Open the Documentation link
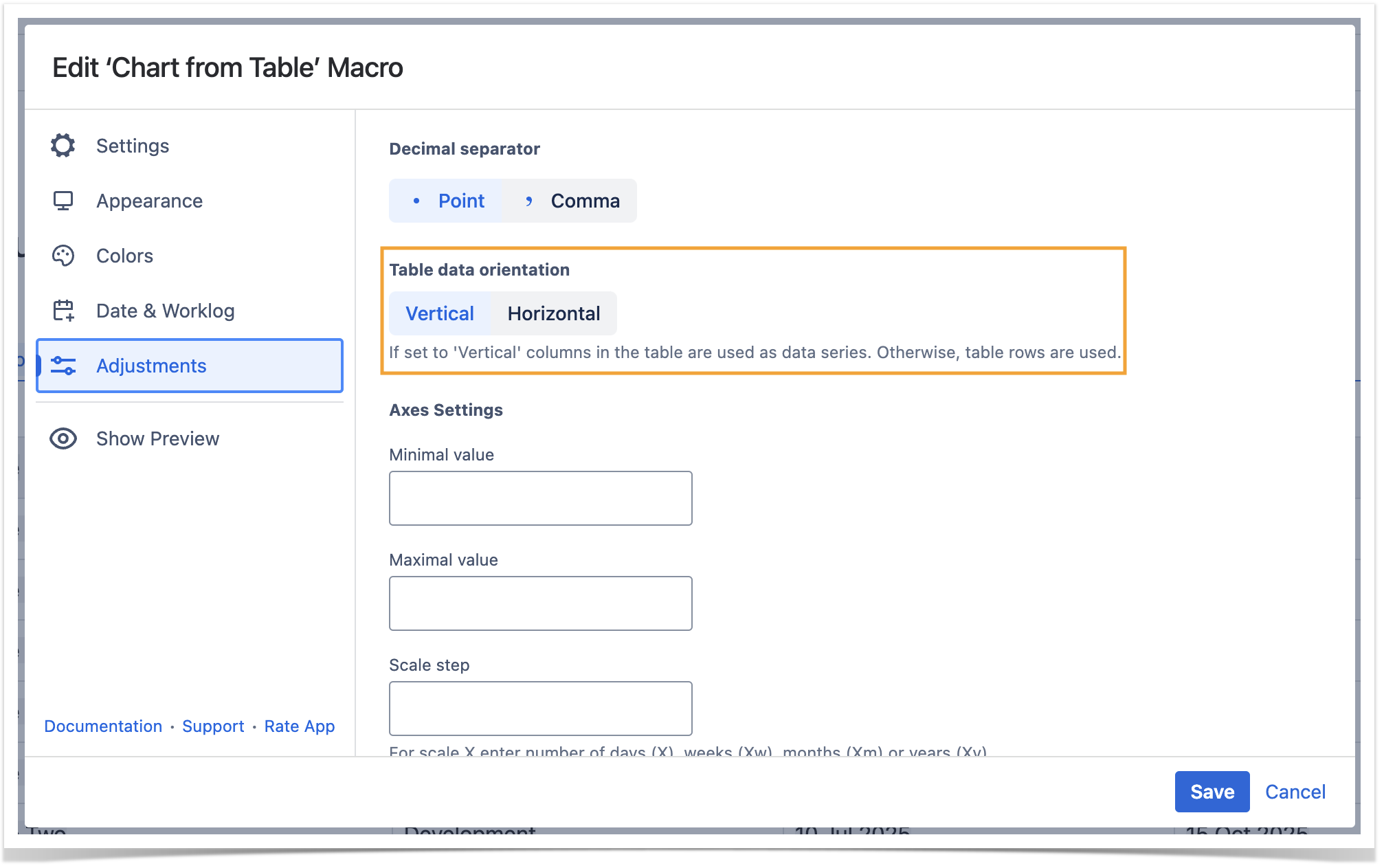The height and width of the screenshot is (868, 1384). 103,726
